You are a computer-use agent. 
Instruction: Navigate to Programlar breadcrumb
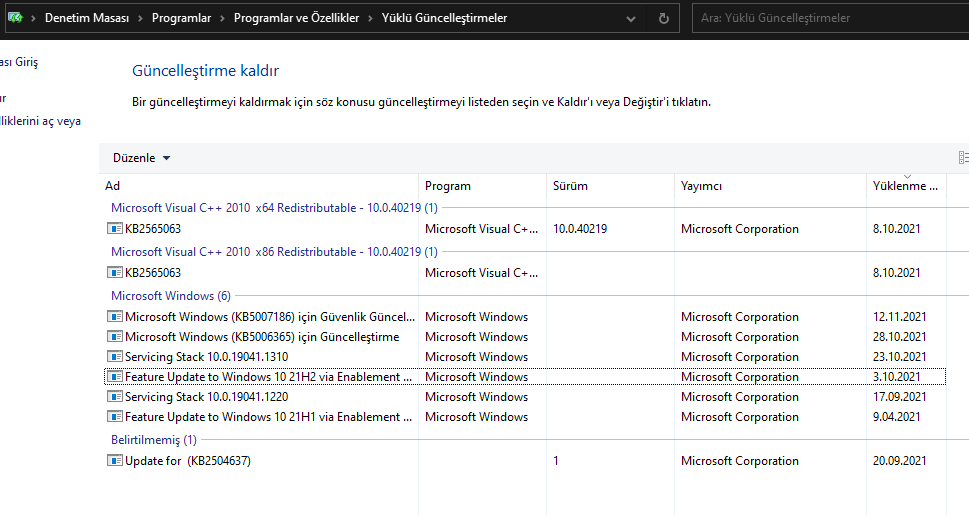coord(181,18)
